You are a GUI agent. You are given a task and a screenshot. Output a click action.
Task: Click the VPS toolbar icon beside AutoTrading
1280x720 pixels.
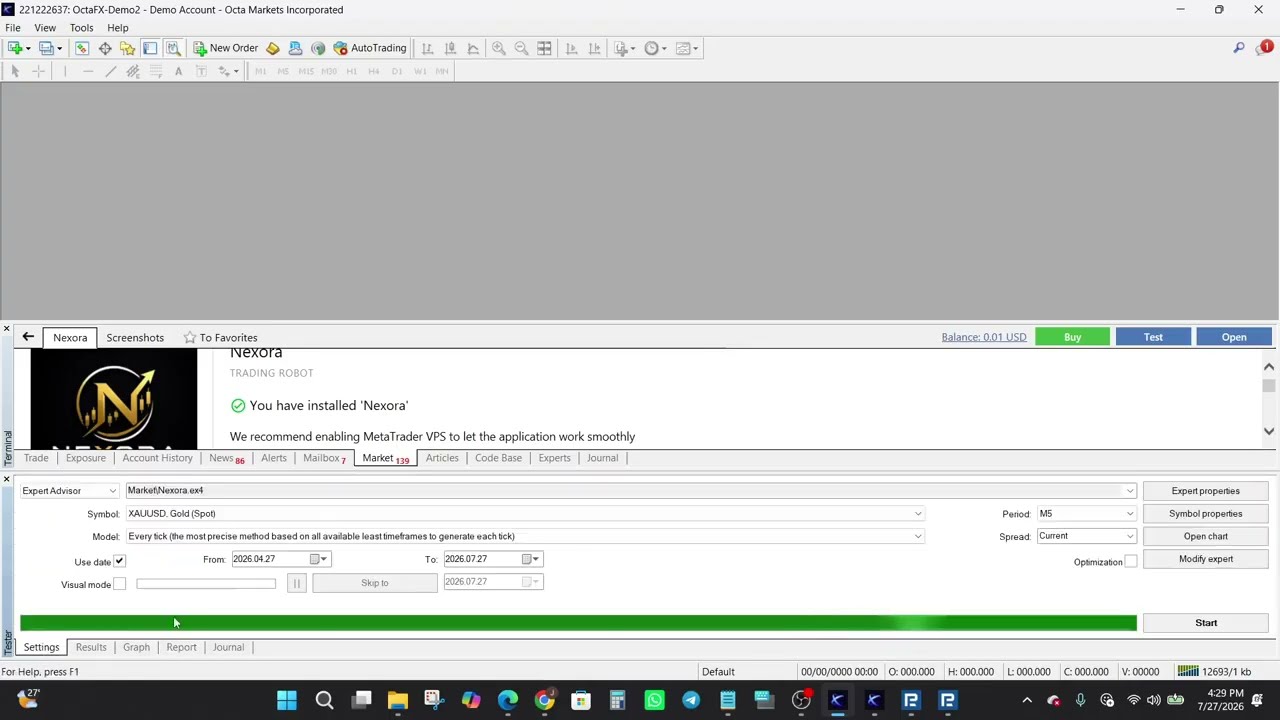[x=318, y=48]
